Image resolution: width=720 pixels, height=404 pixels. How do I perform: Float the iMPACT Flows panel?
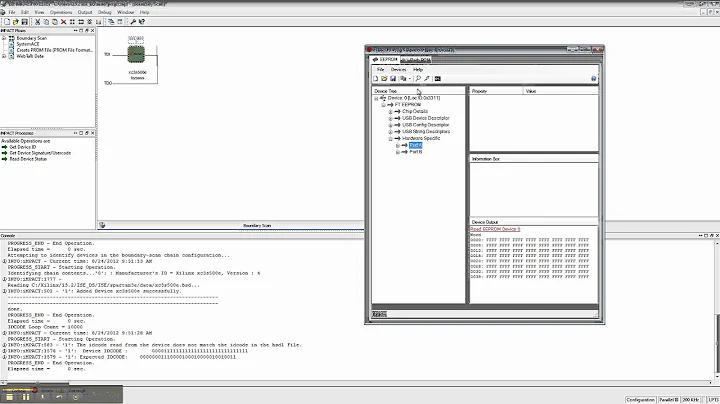point(86,31)
